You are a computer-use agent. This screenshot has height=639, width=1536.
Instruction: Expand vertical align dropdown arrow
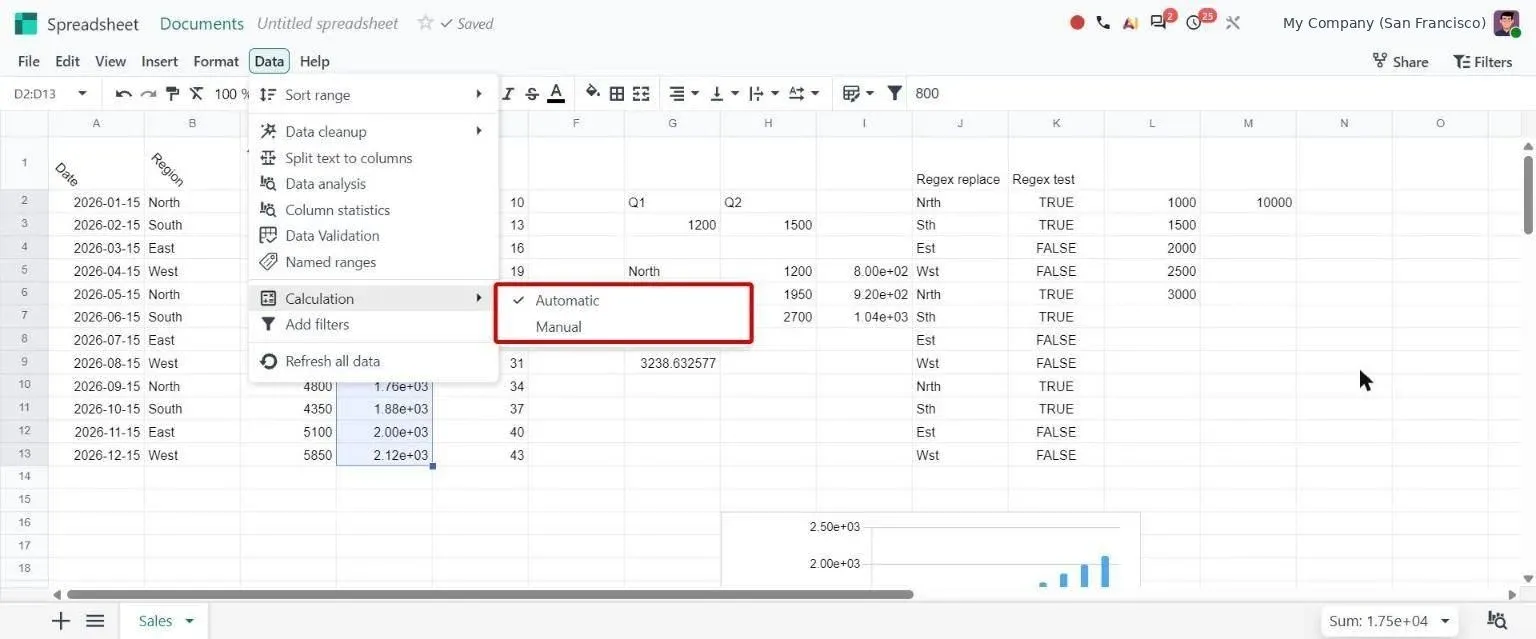(x=735, y=94)
